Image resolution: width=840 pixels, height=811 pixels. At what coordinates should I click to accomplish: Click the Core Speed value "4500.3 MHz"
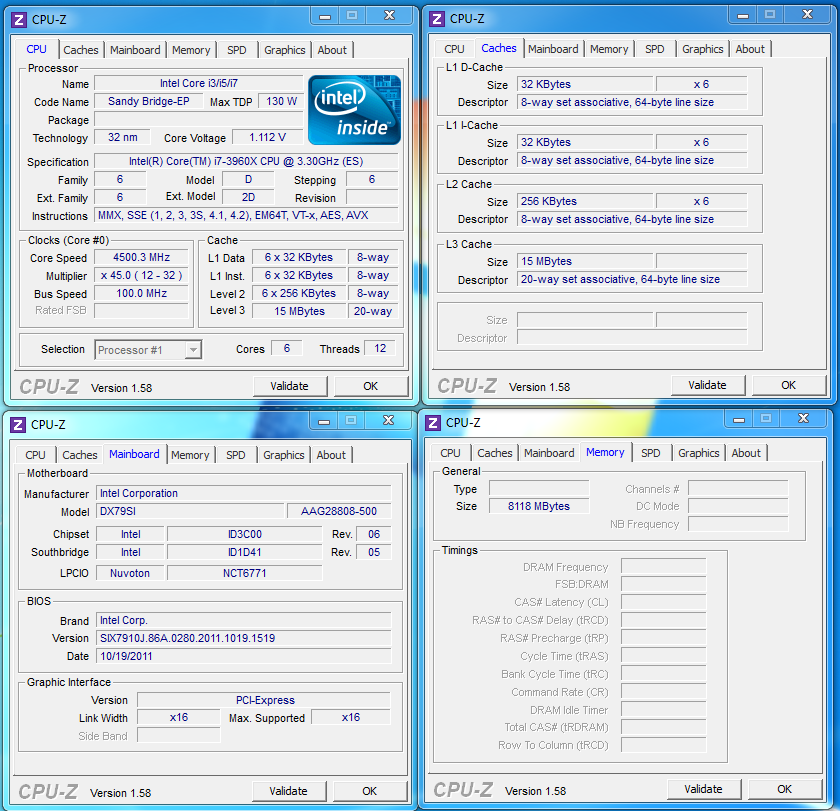click(141, 257)
